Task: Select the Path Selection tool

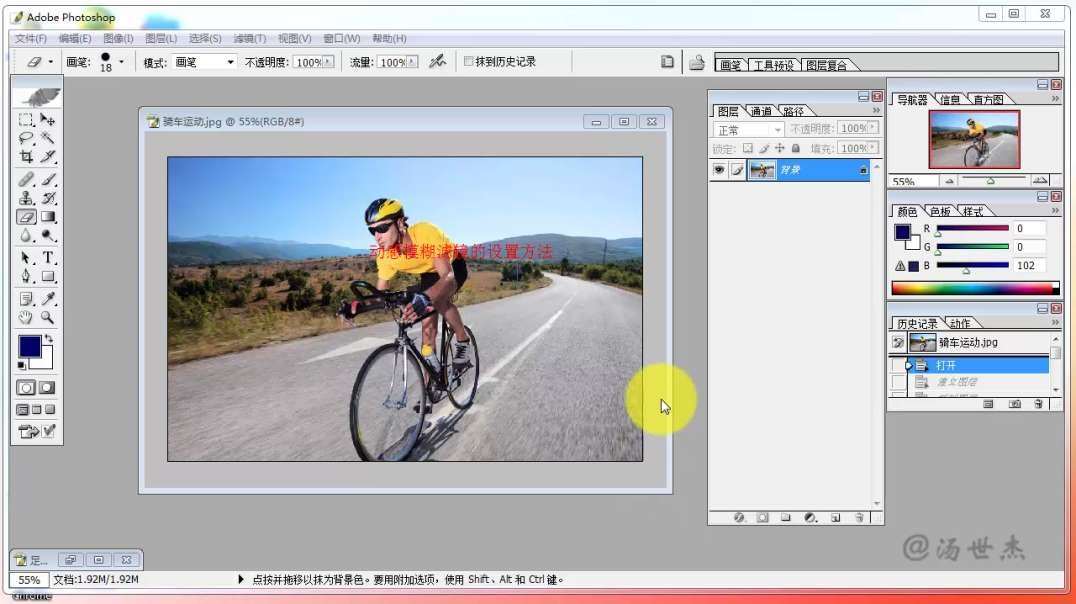Action: tap(26, 258)
